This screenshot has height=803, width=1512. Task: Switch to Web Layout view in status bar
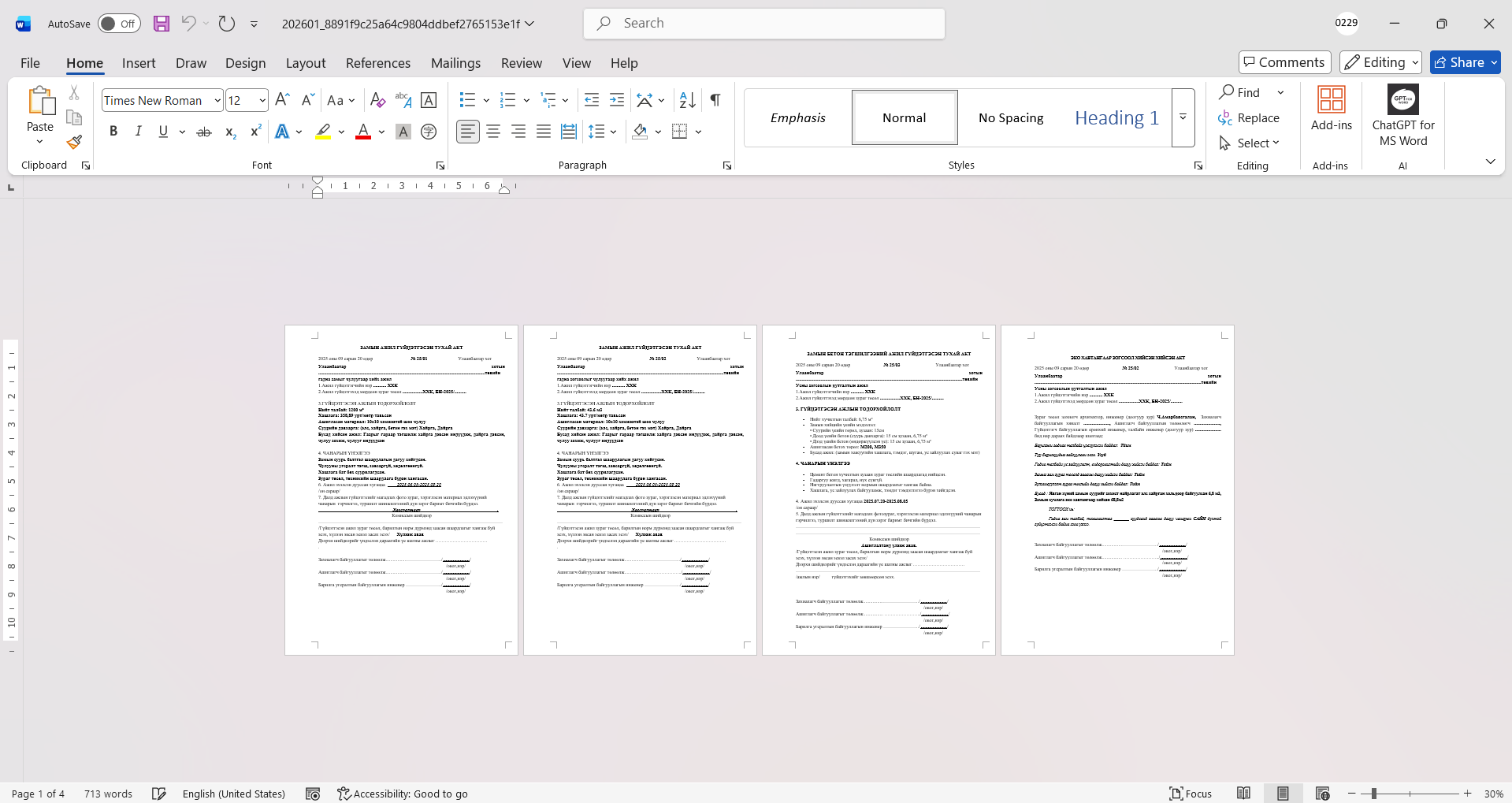1322,794
